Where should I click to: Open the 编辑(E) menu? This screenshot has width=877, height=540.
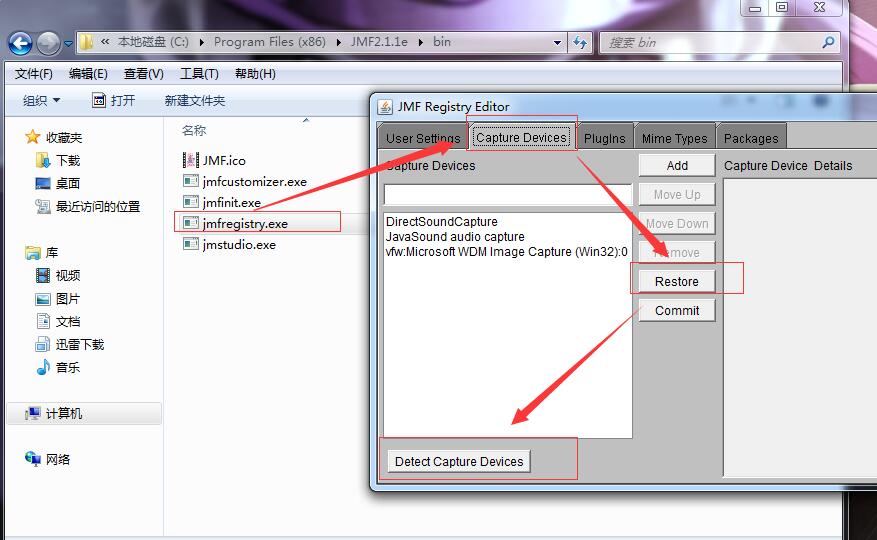coord(88,74)
